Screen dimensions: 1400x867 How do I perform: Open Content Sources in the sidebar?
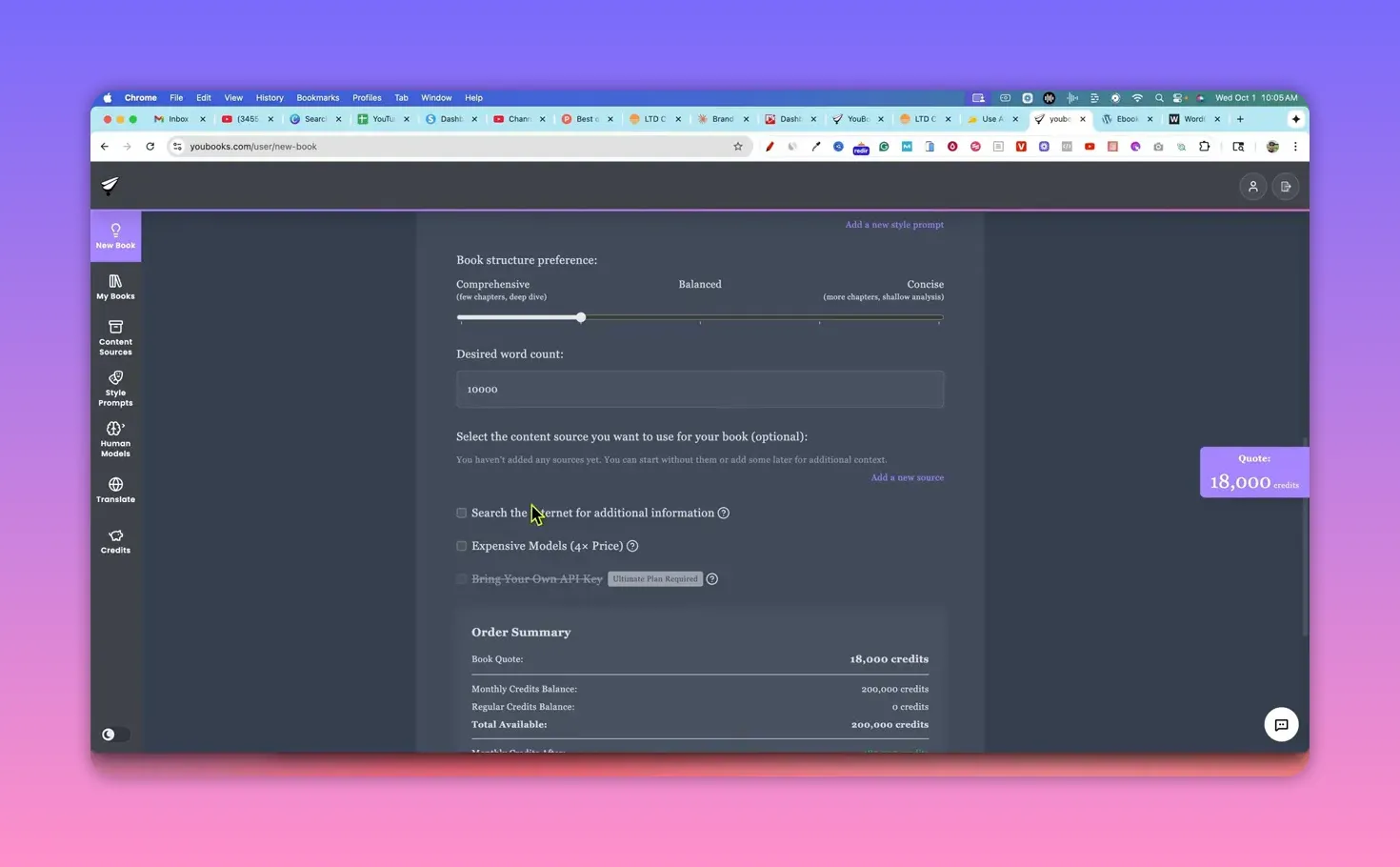click(115, 337)
